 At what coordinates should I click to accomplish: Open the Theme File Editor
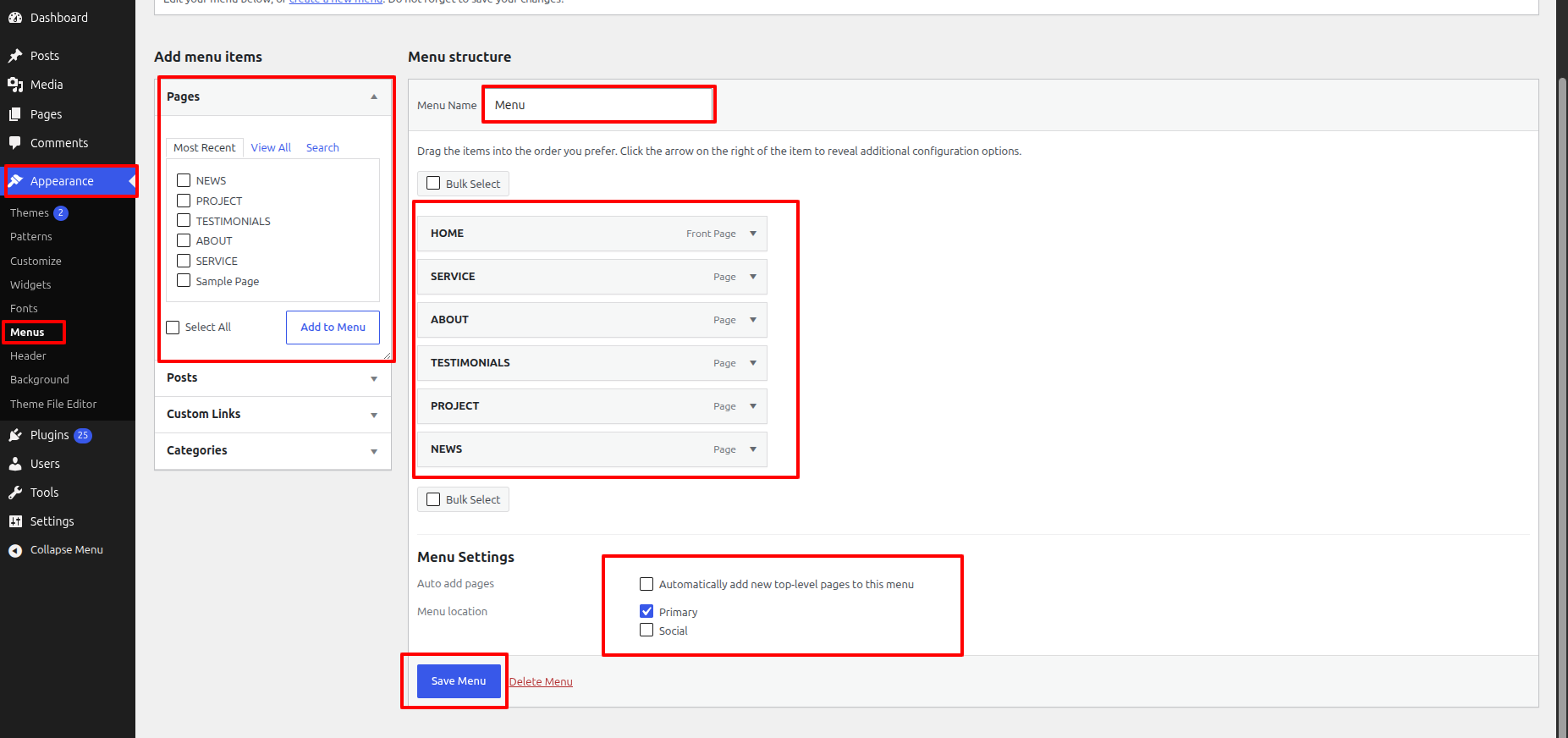click(53, 405)
